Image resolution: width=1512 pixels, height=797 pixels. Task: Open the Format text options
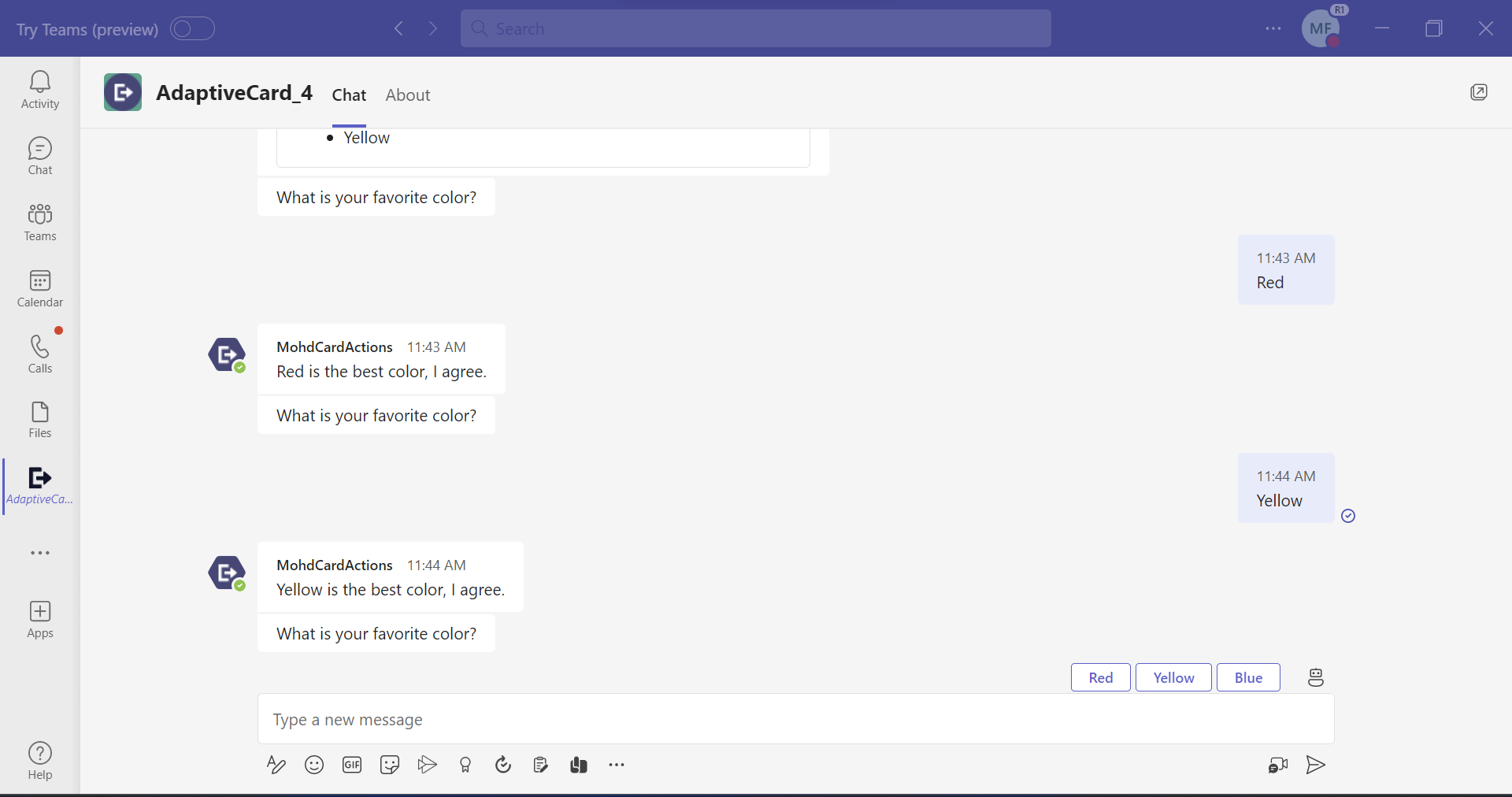point(276,765)
